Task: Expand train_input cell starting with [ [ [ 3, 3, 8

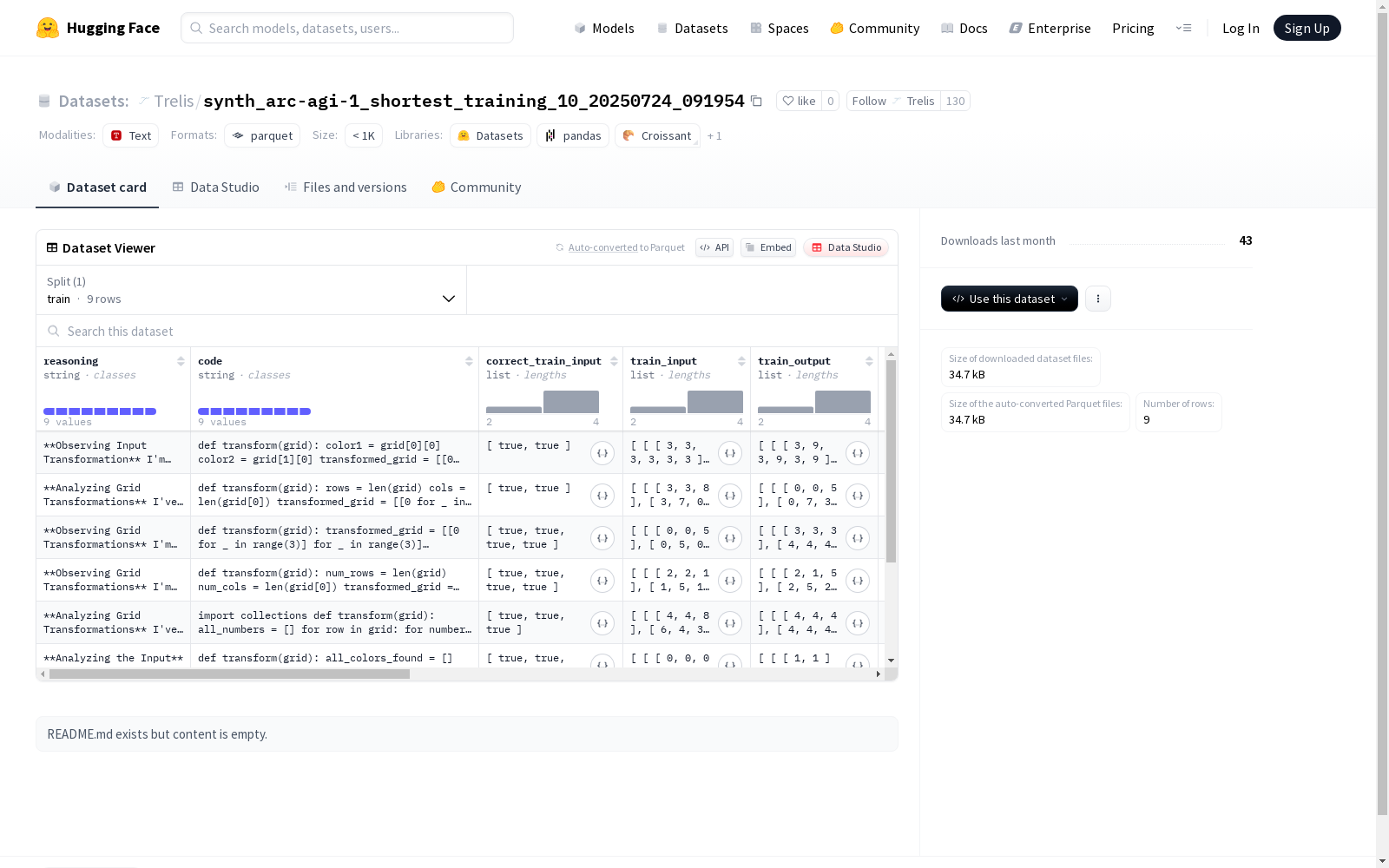Action: (730, 496)
